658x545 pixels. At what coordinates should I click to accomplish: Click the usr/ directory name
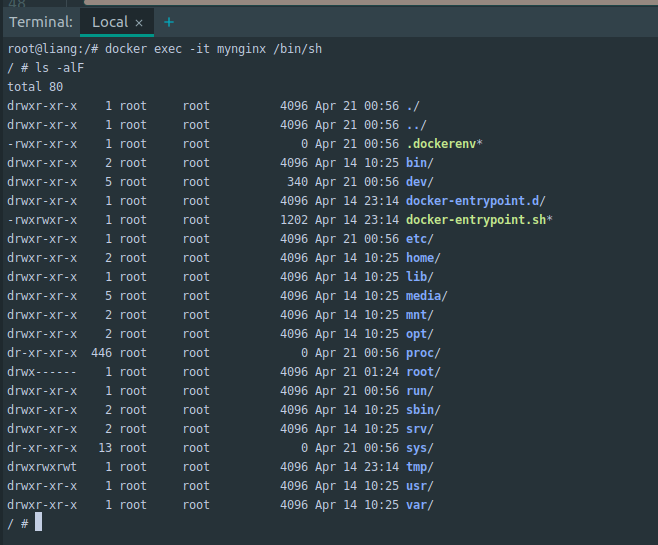click(x=419, y=486)
